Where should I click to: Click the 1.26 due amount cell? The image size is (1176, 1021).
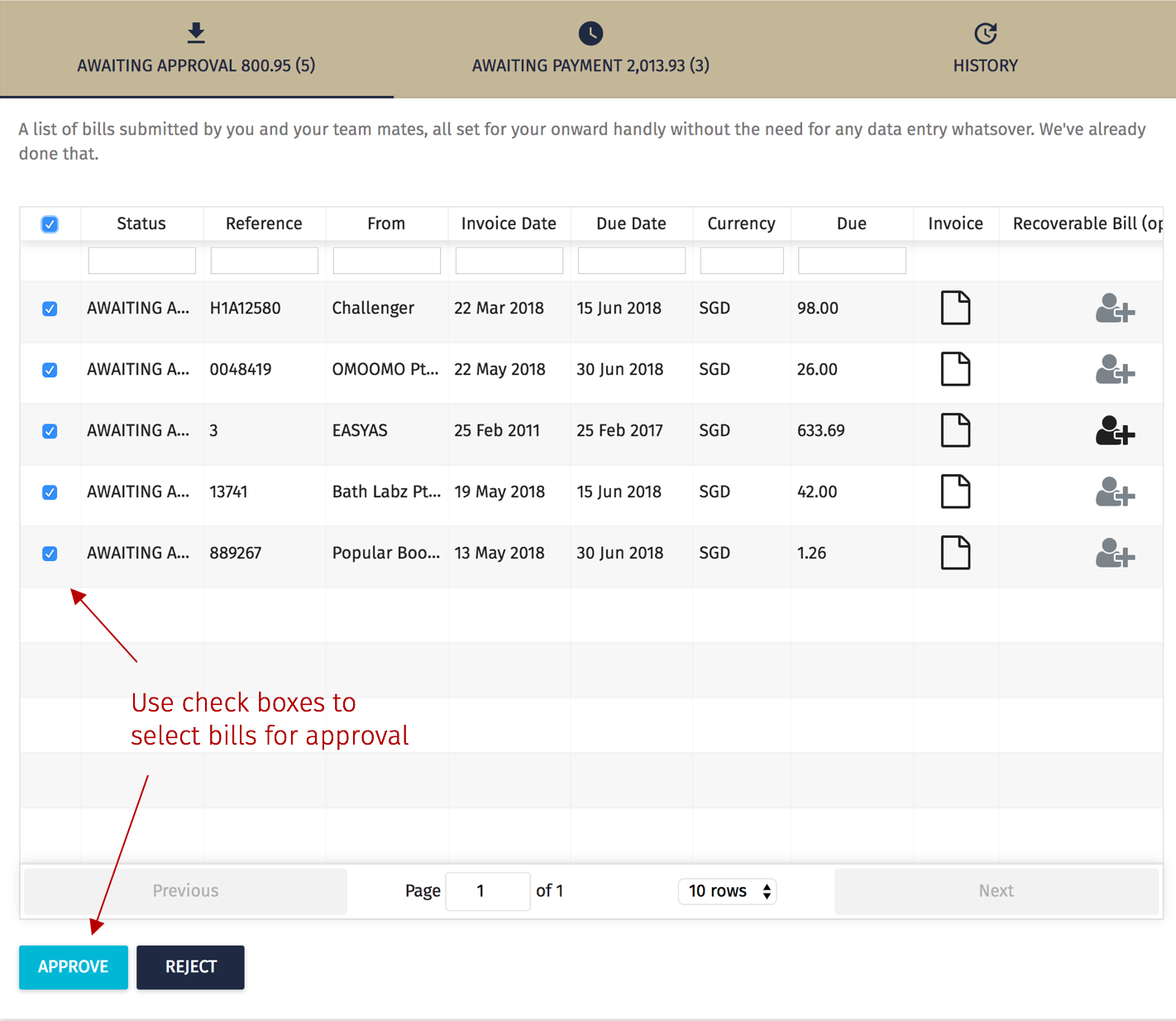[811, 553]
